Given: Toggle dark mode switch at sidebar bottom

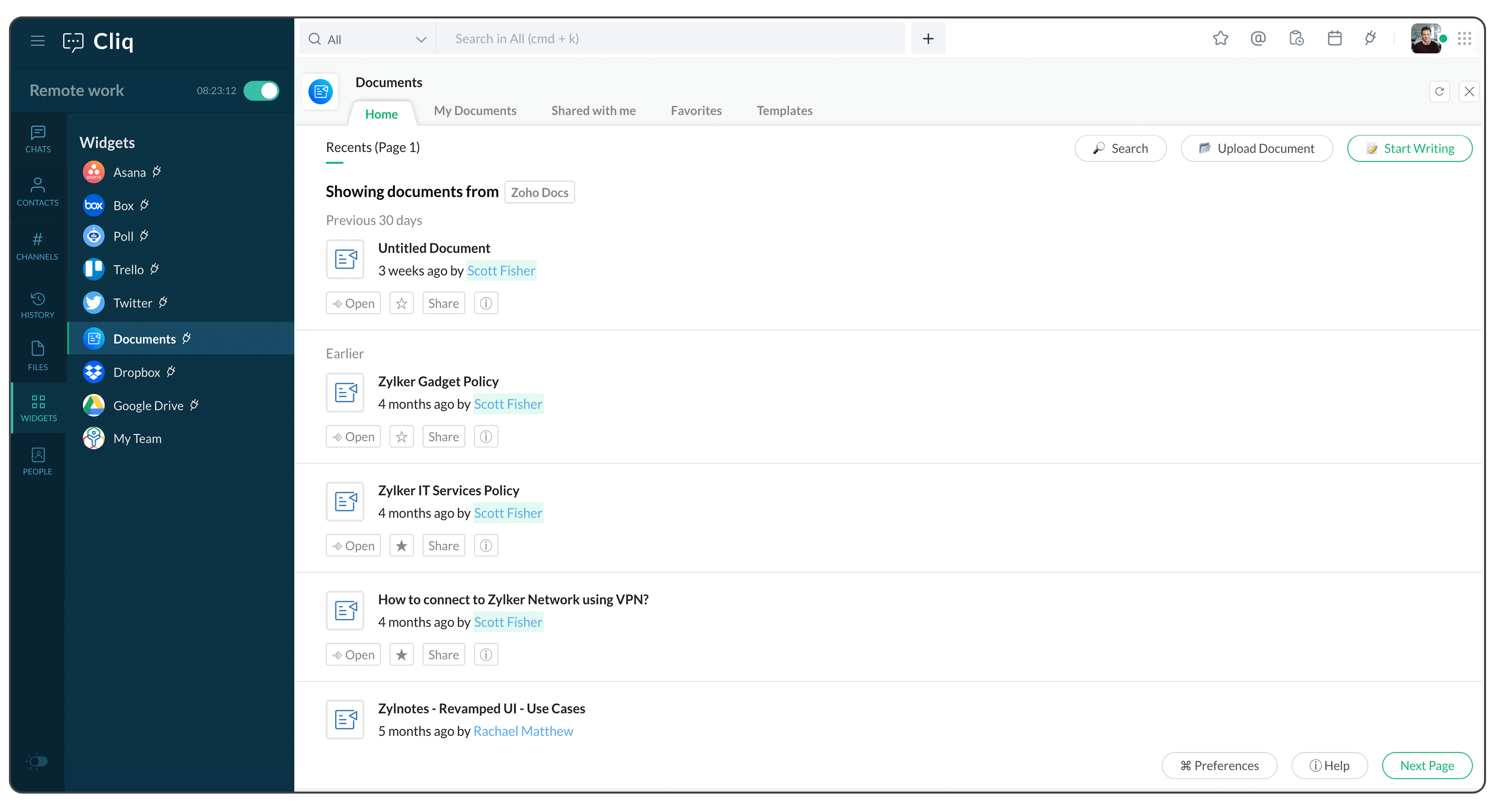Looking at the screenshot, I should point(38,761).
